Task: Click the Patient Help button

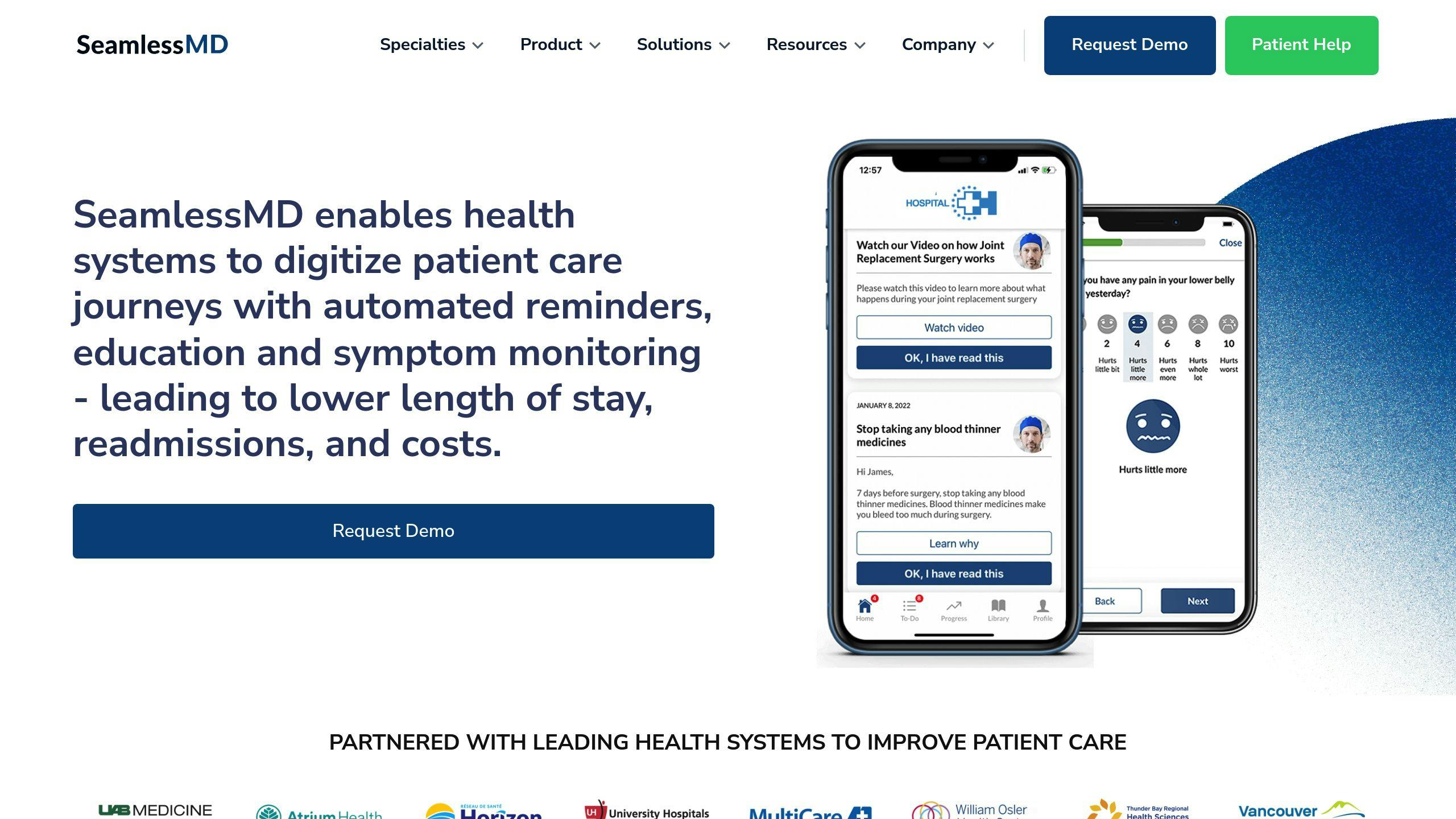Action: pyautogui.click(x=1300, y=44)
